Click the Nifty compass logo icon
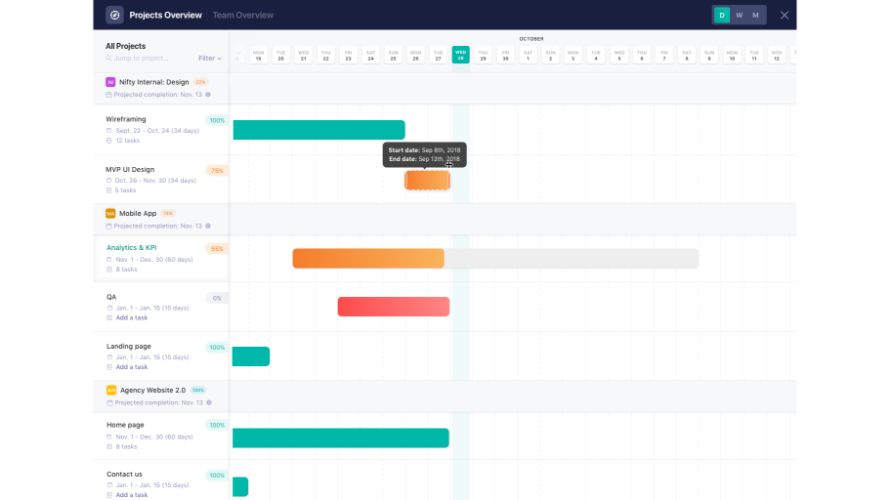Viewport: 890px width, 500px height. [115, 15]
